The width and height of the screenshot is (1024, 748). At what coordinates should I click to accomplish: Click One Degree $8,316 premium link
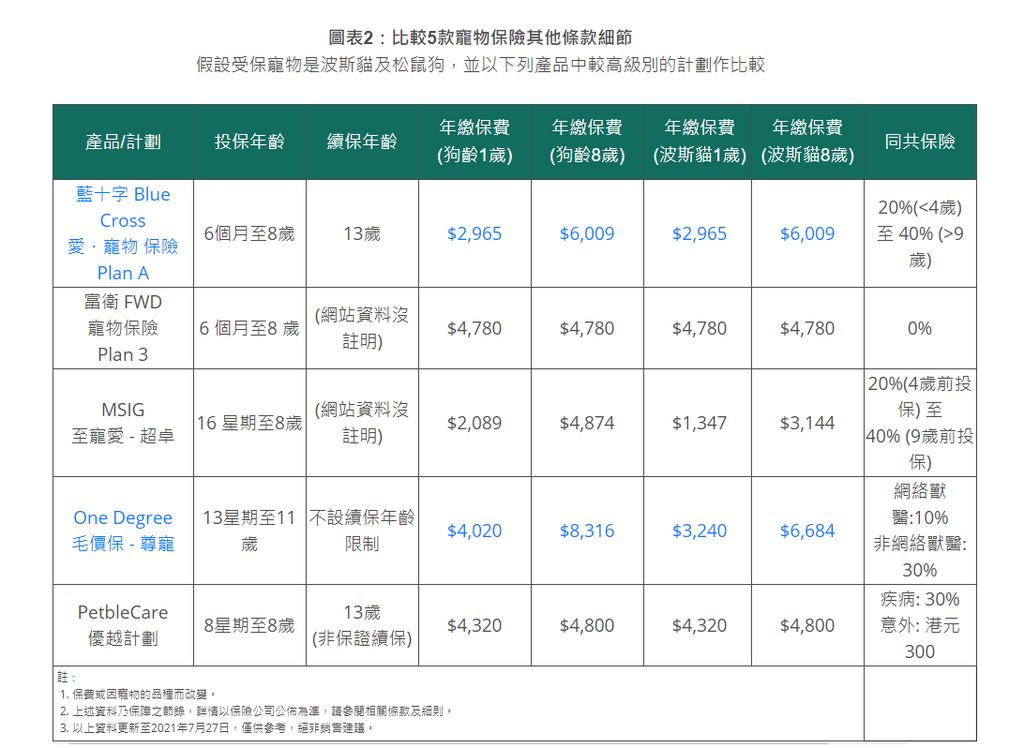(x=586, y=530)
